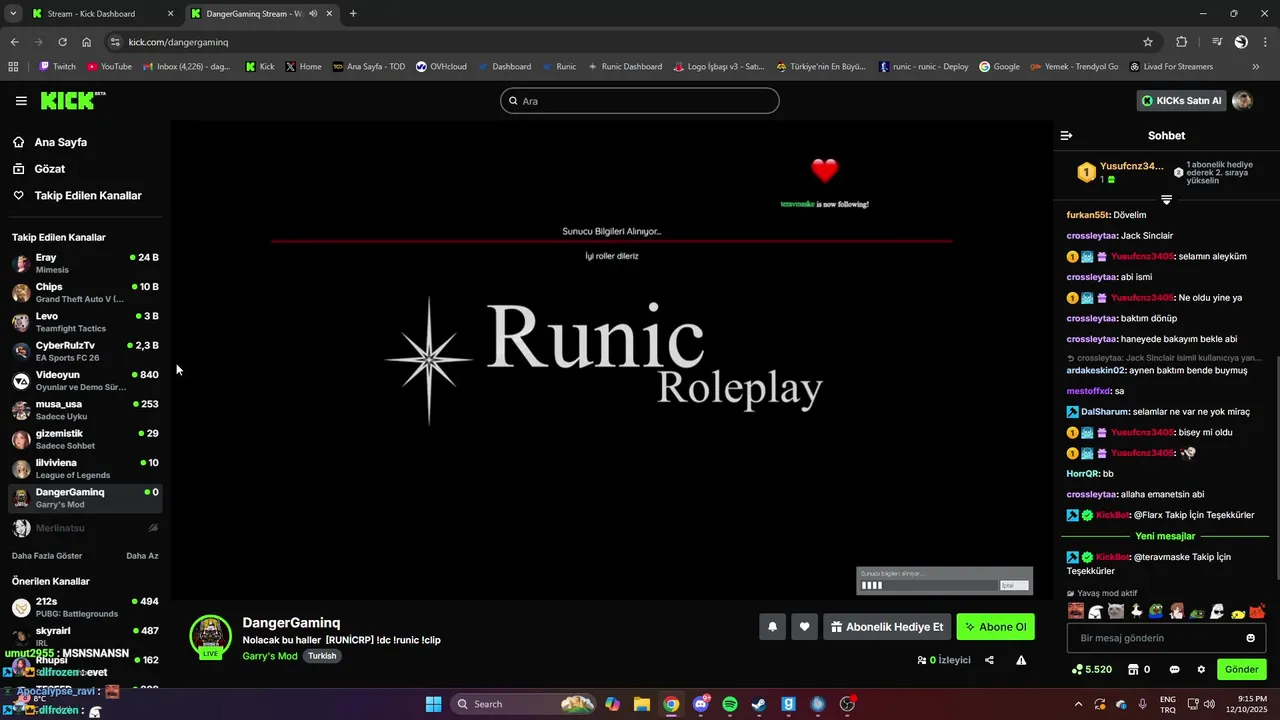This screenshot has height=720, width=1280.
Task: Open the user profile avatar menu
Action: click(1242, 101)
